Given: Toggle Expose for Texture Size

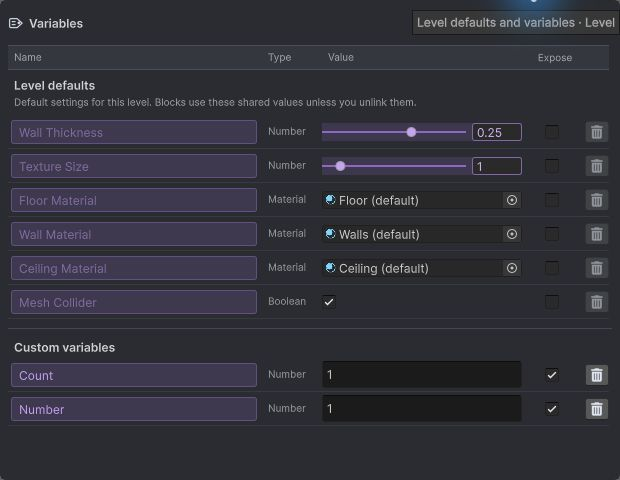Looking at the screenshot, I should coord(552,166).
